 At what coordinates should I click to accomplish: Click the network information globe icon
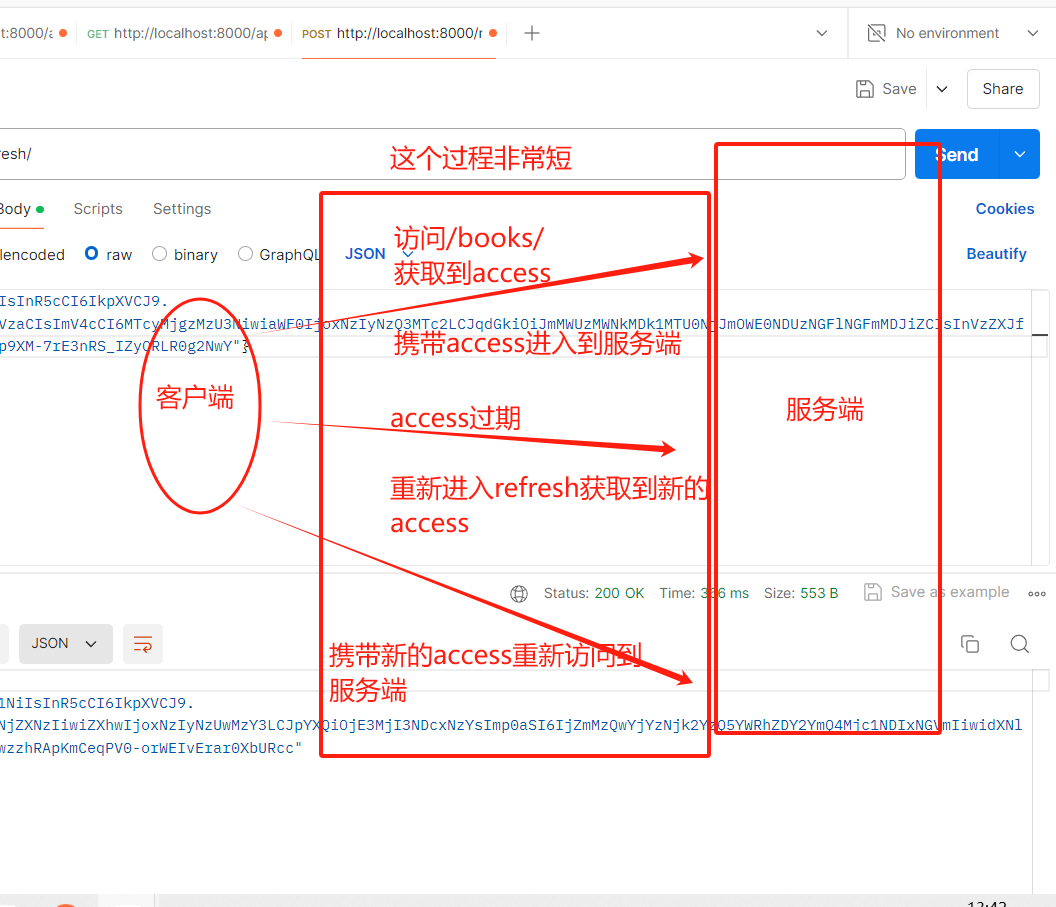pyautogui.click(x=519, y=592)
